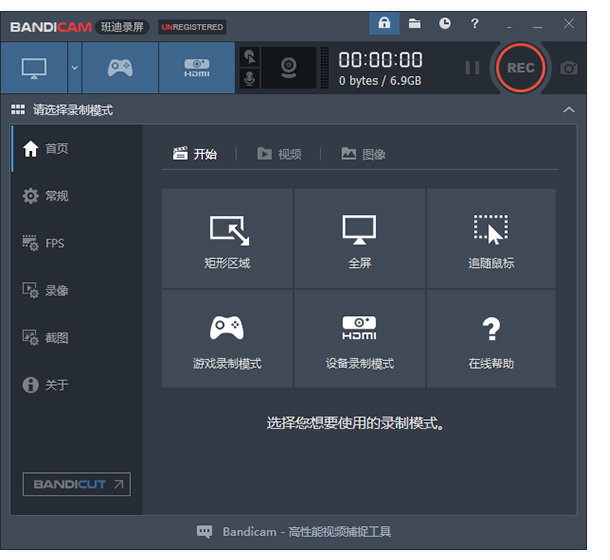Switch to the 图像 tab

pyautogui.click(x=363, y=154)
